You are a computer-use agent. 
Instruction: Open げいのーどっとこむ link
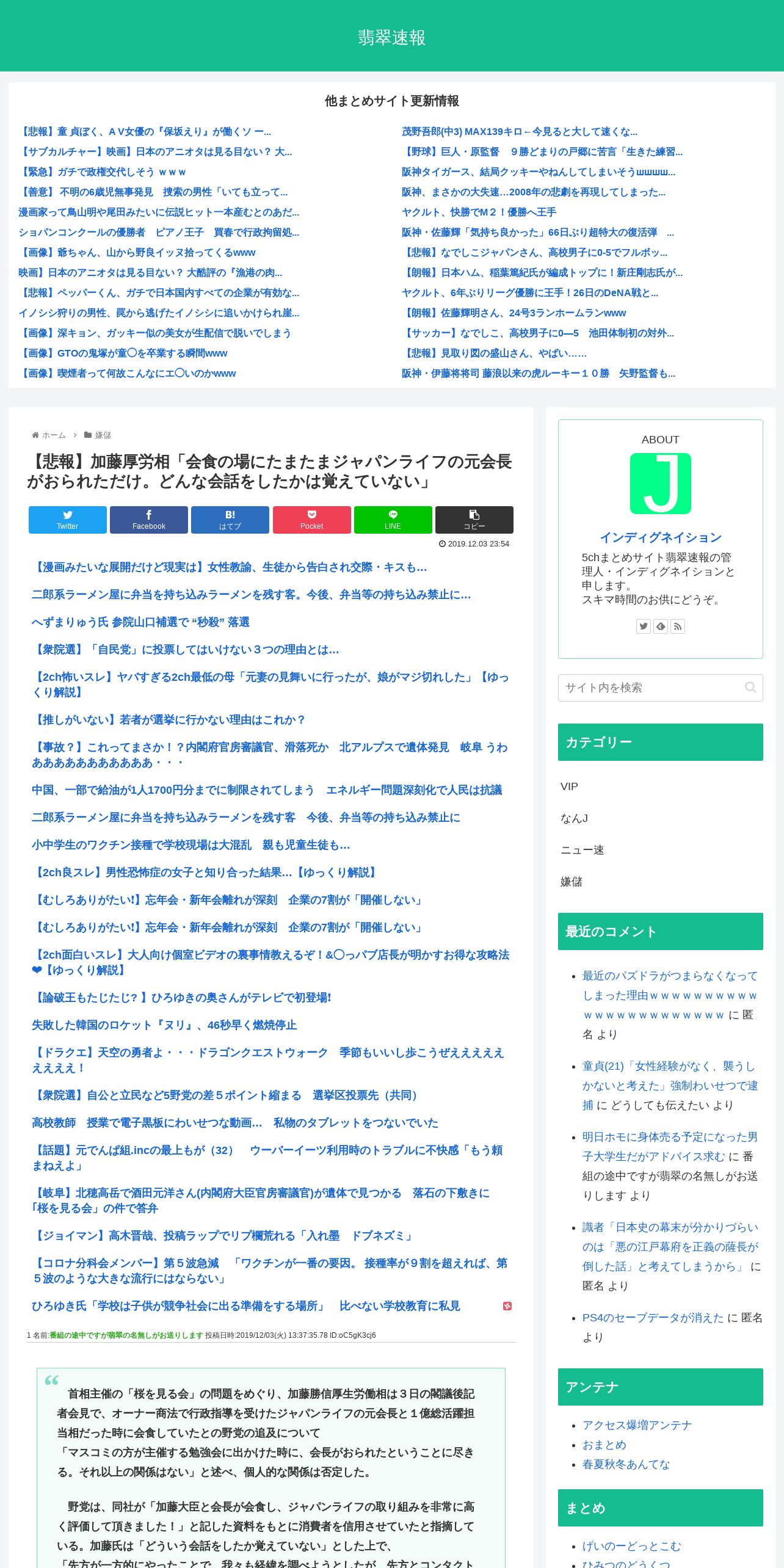click(x=632, y=1546)
